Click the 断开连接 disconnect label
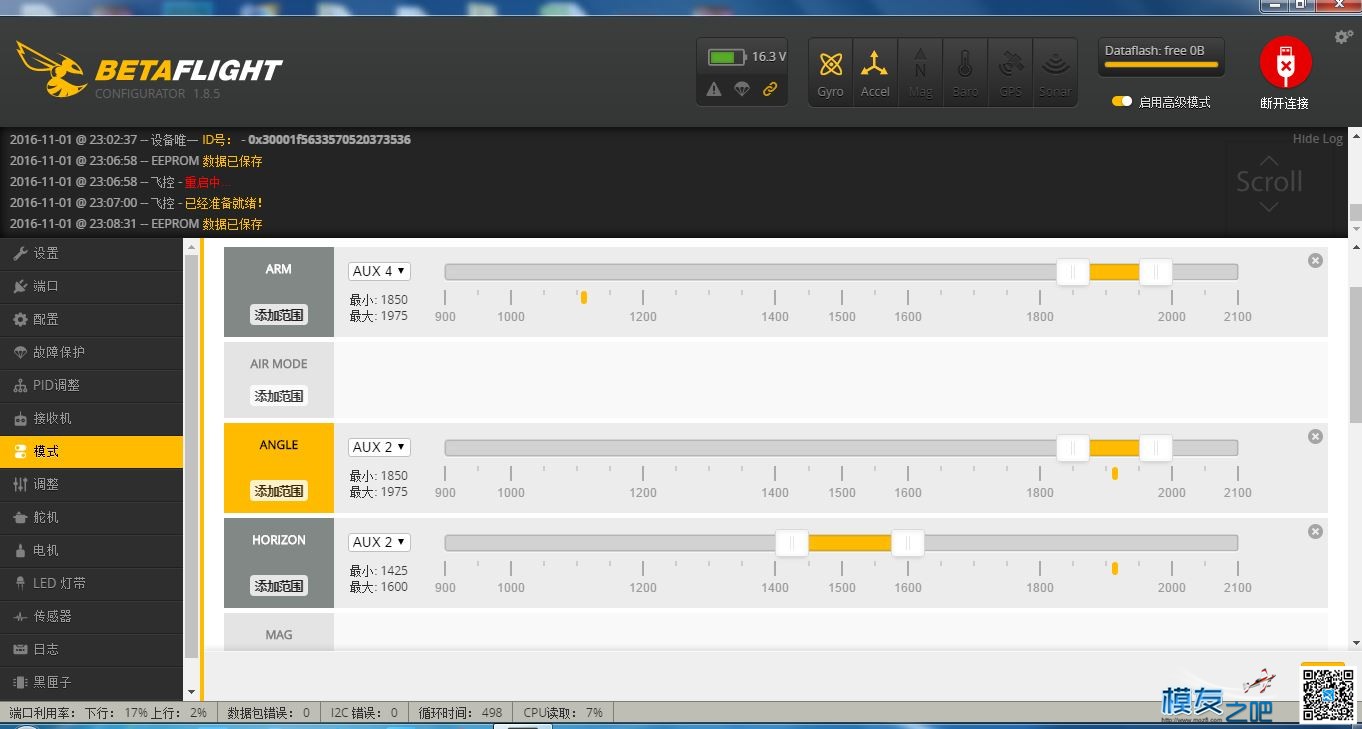This screenshot has height=729, width=1362. [x=1284, y=103]
